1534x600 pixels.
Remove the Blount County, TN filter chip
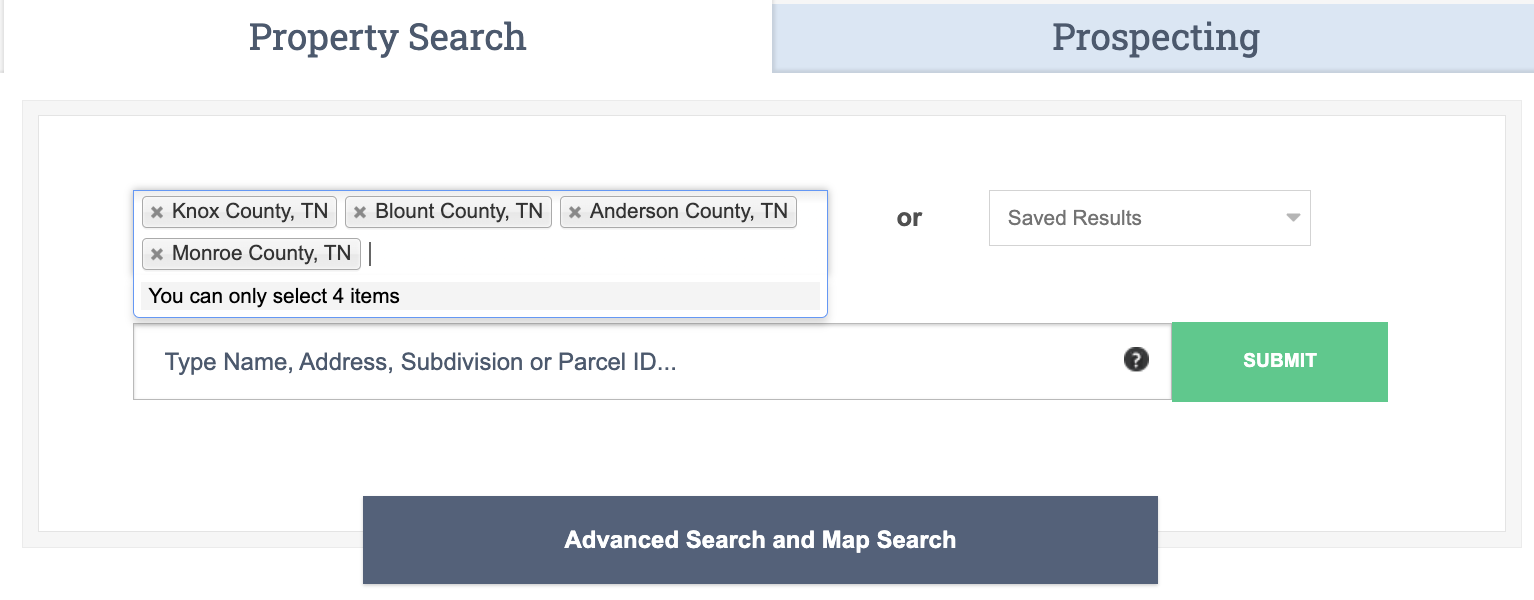pos(360,211)
